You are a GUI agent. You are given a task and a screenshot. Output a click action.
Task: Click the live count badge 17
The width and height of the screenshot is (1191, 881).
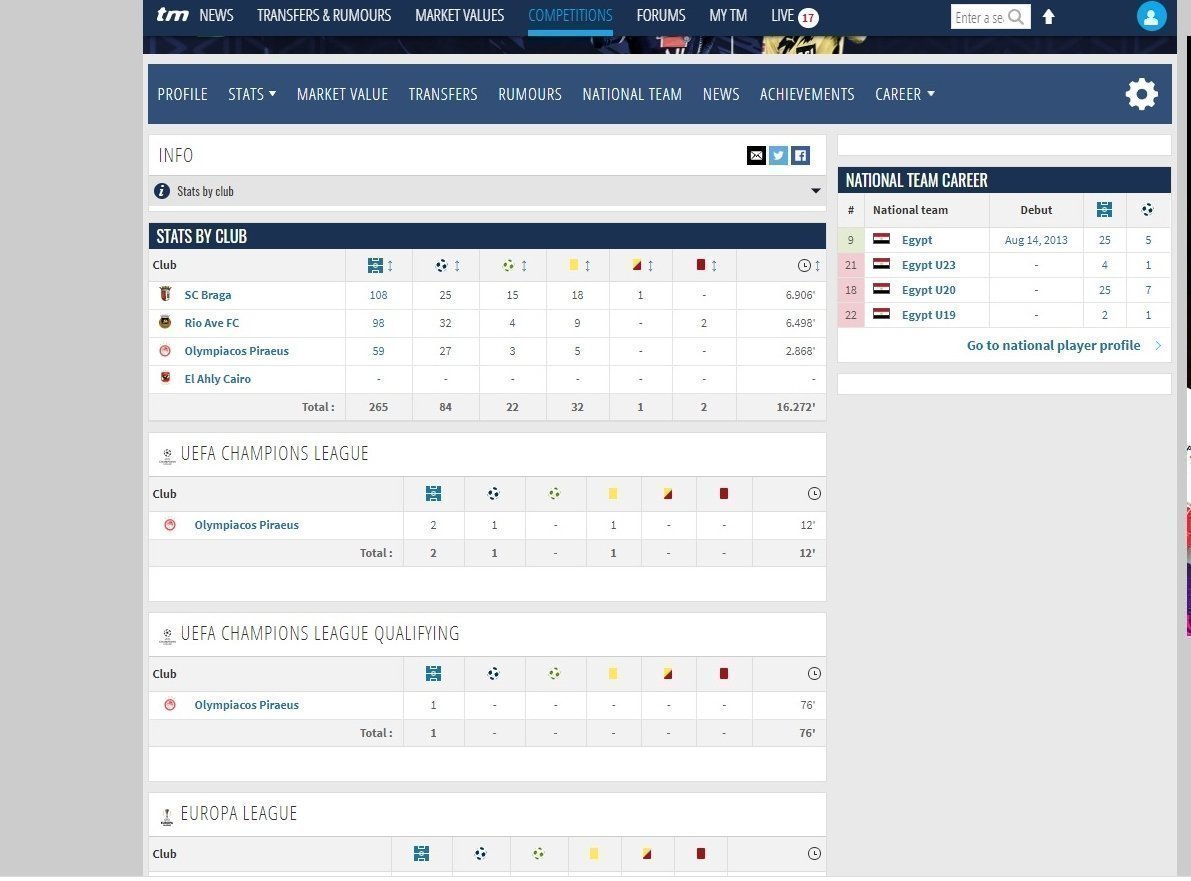808,17
